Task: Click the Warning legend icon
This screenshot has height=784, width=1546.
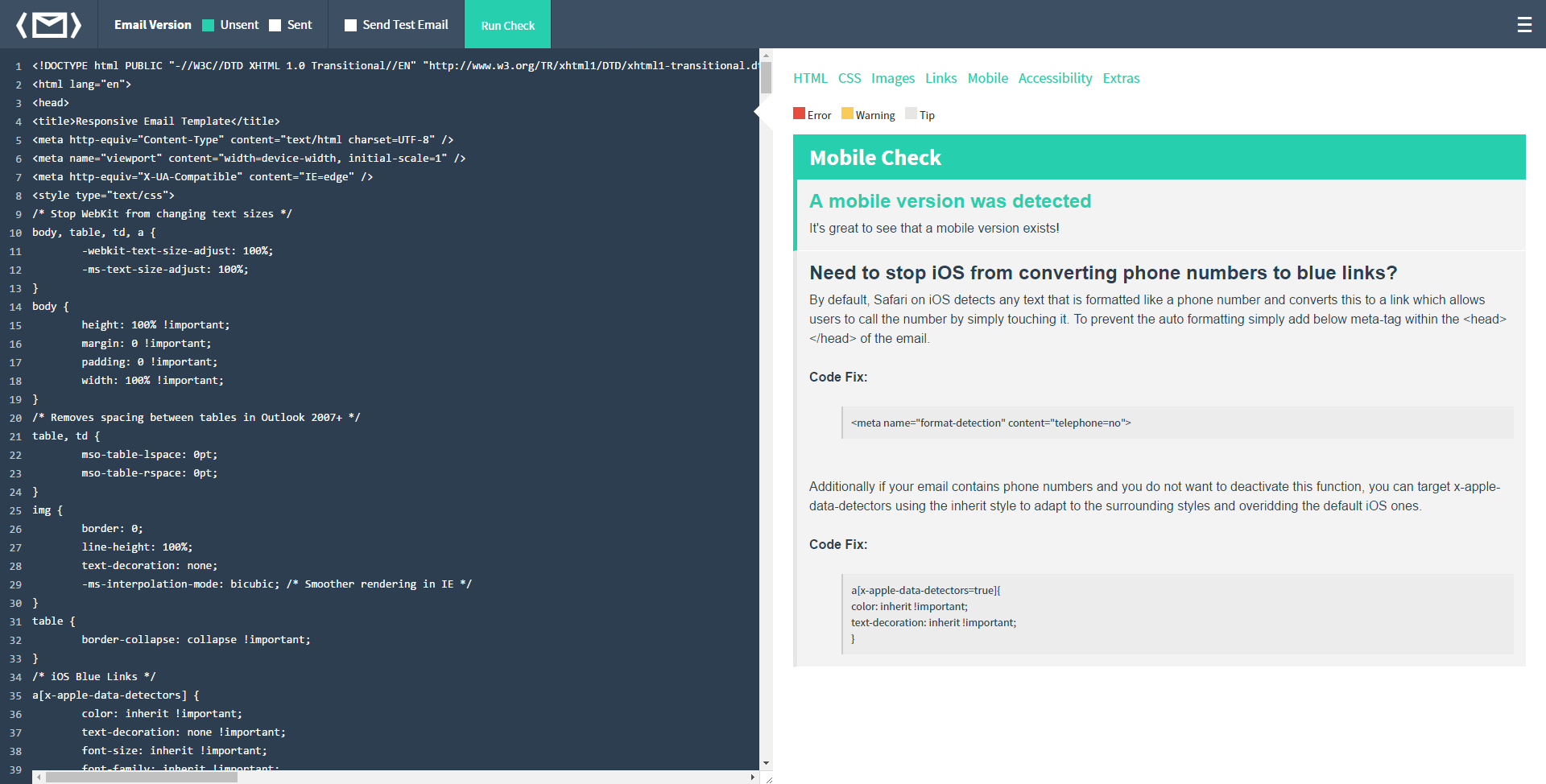Action: pyautogui.click(x=848, y=113)
